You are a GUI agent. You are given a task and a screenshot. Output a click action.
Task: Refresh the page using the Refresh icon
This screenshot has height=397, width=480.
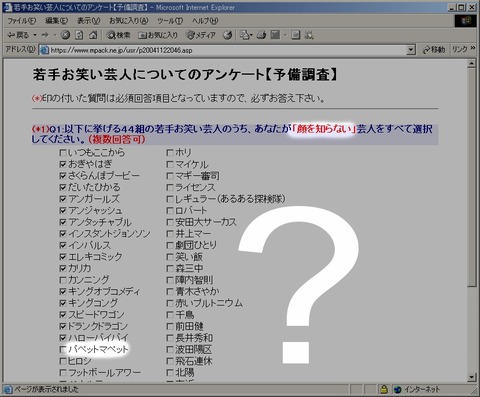79,35
